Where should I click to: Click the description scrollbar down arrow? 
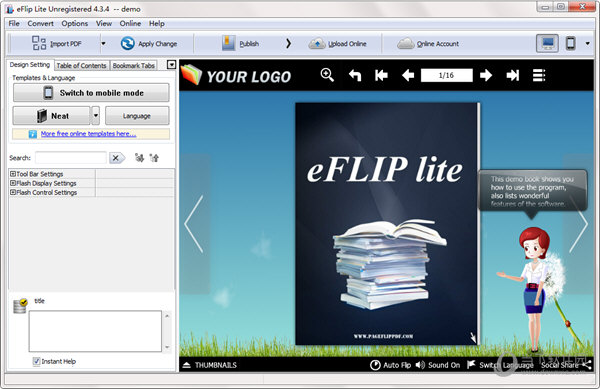tap(167, 347)
